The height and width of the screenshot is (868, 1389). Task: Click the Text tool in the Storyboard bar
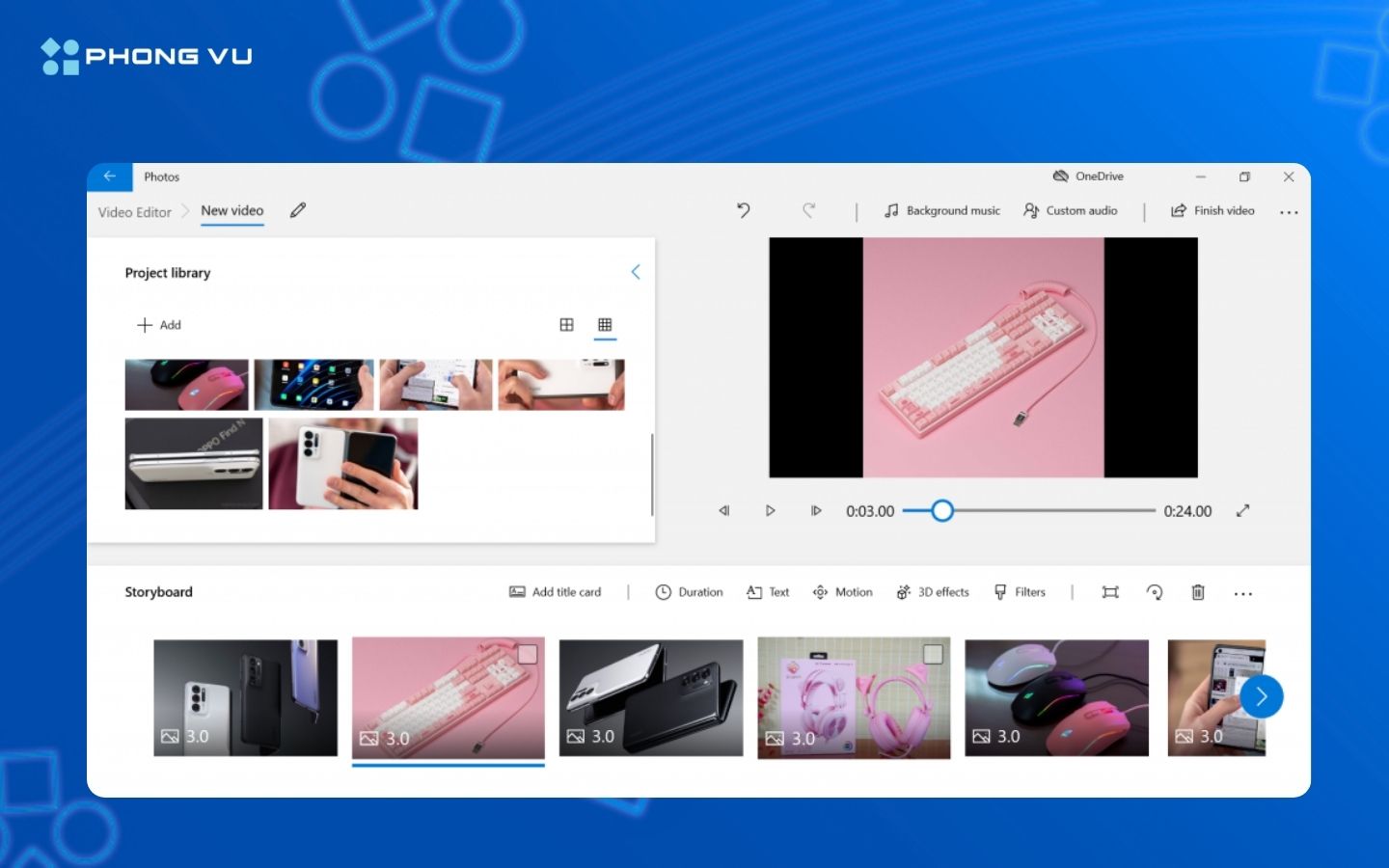tap(767, 591)
